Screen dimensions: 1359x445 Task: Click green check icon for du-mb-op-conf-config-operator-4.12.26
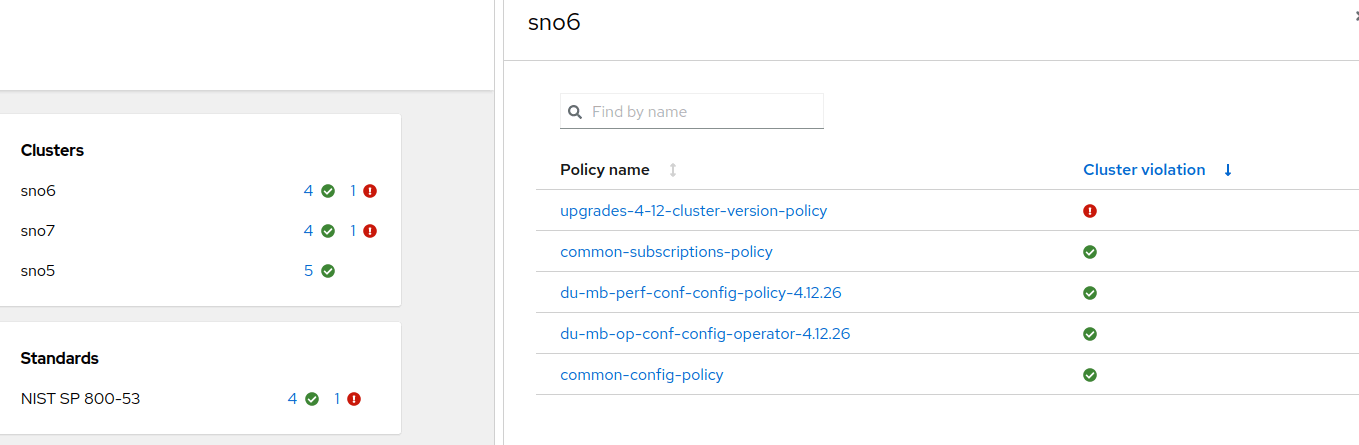click(1090, 334)
